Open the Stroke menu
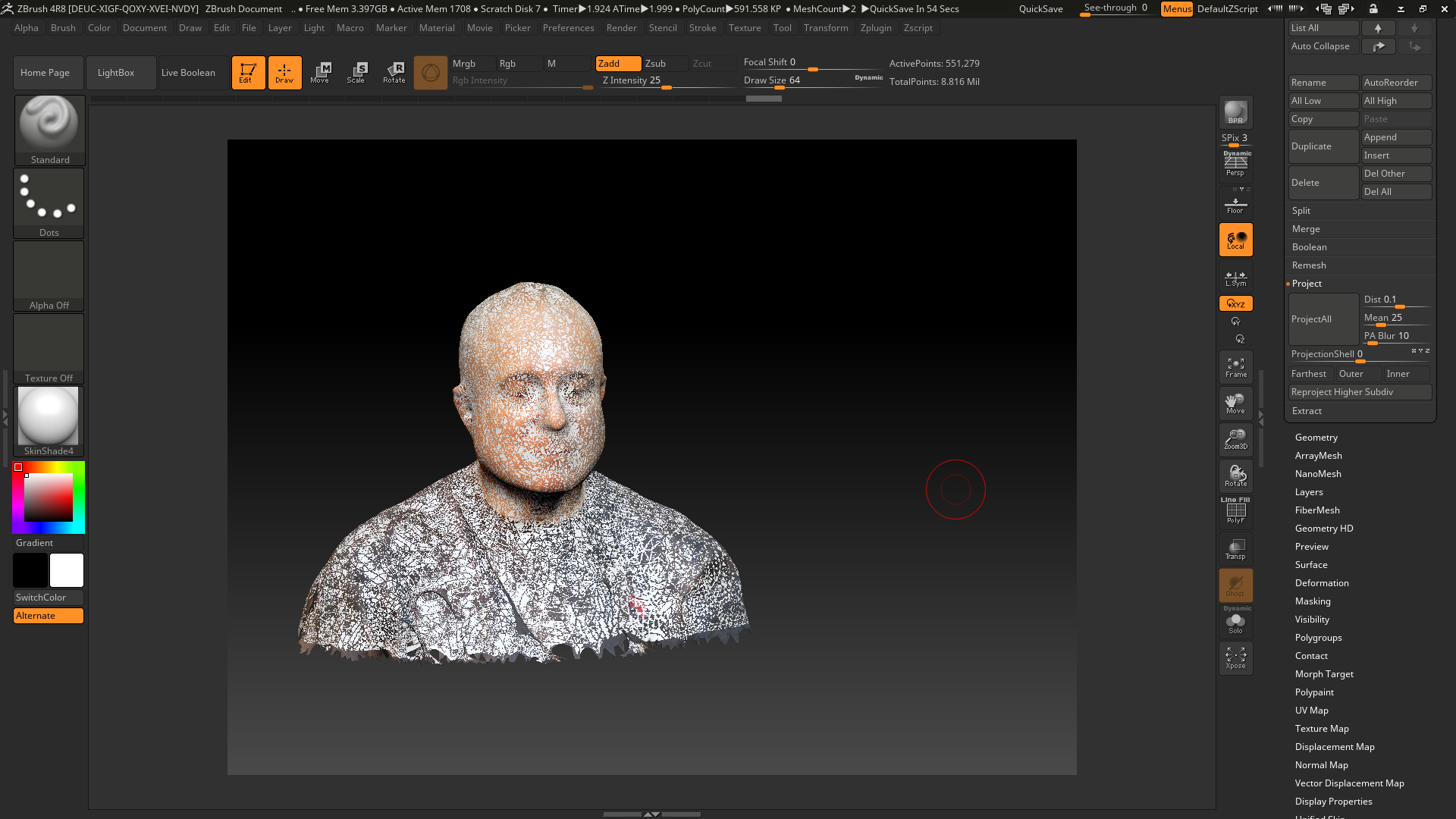The height and width of the screenshot is (819, 1456). (x=702, y=28)
